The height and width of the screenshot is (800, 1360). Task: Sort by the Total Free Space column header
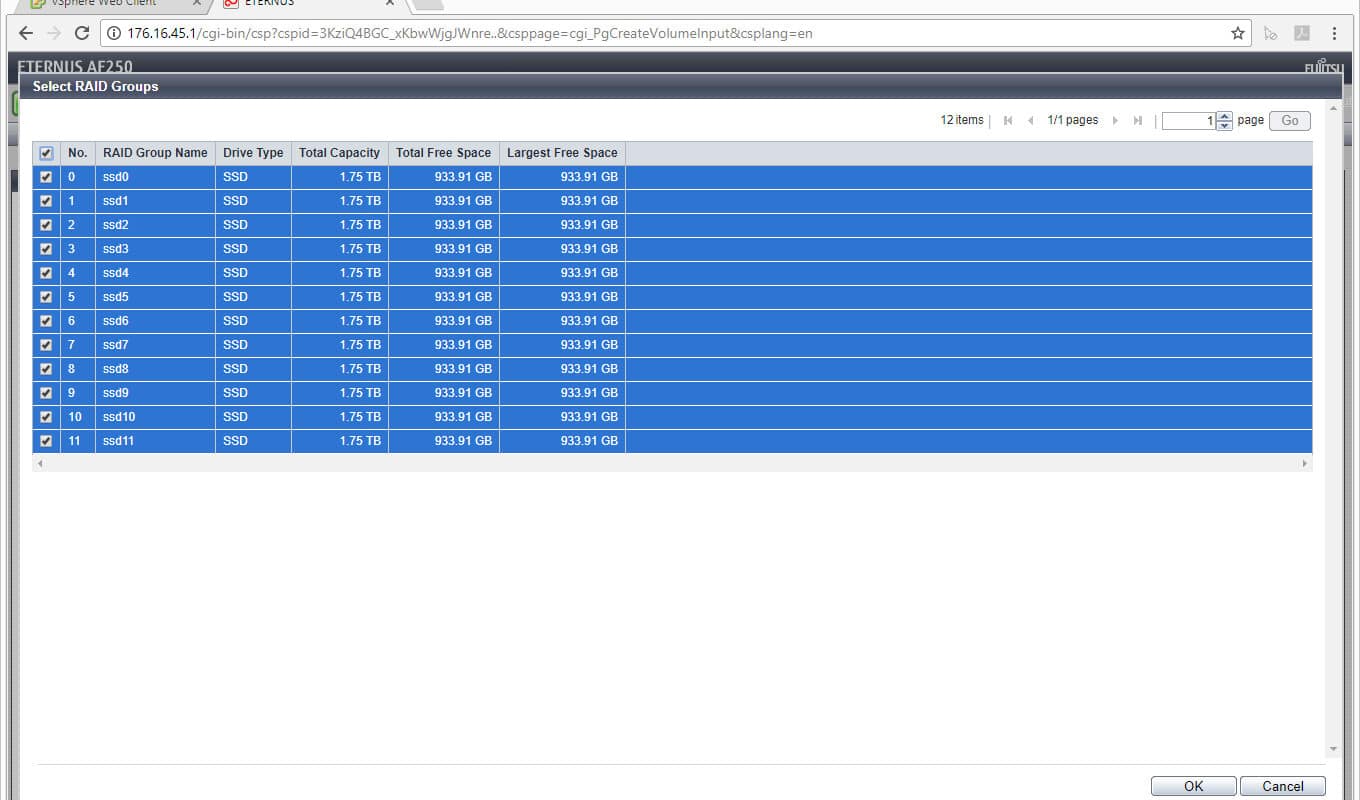coord(444,153)
